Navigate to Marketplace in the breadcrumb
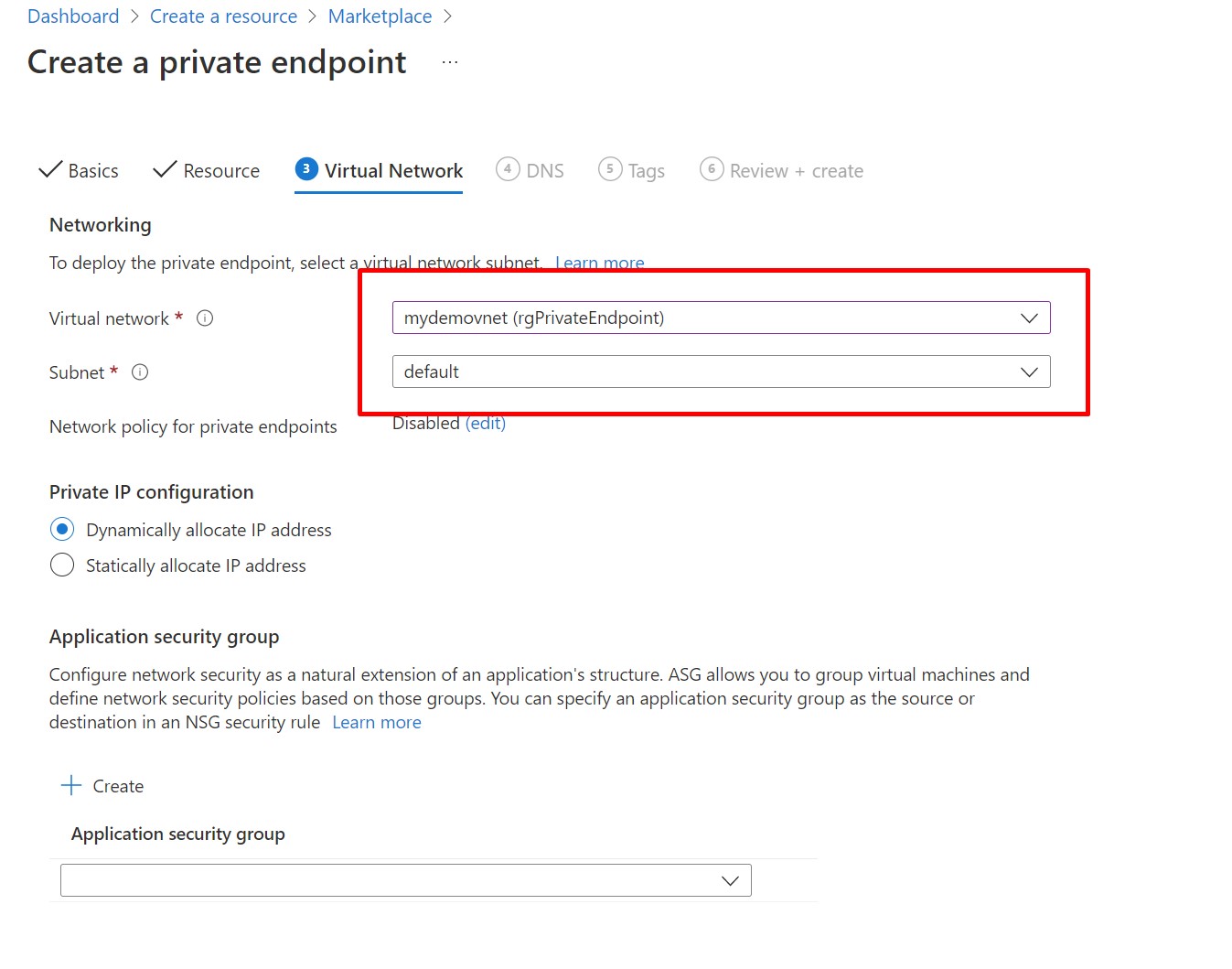 tap(380, 16)
